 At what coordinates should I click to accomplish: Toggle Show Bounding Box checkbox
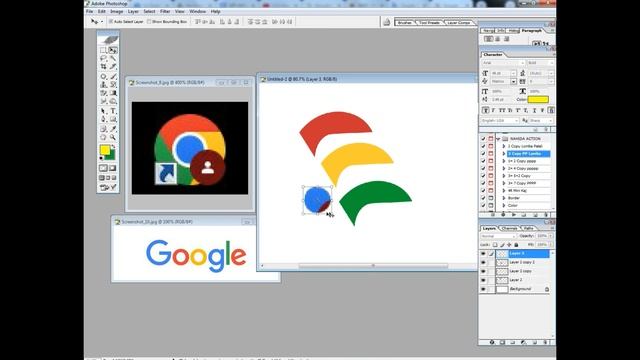pos(149,22)
